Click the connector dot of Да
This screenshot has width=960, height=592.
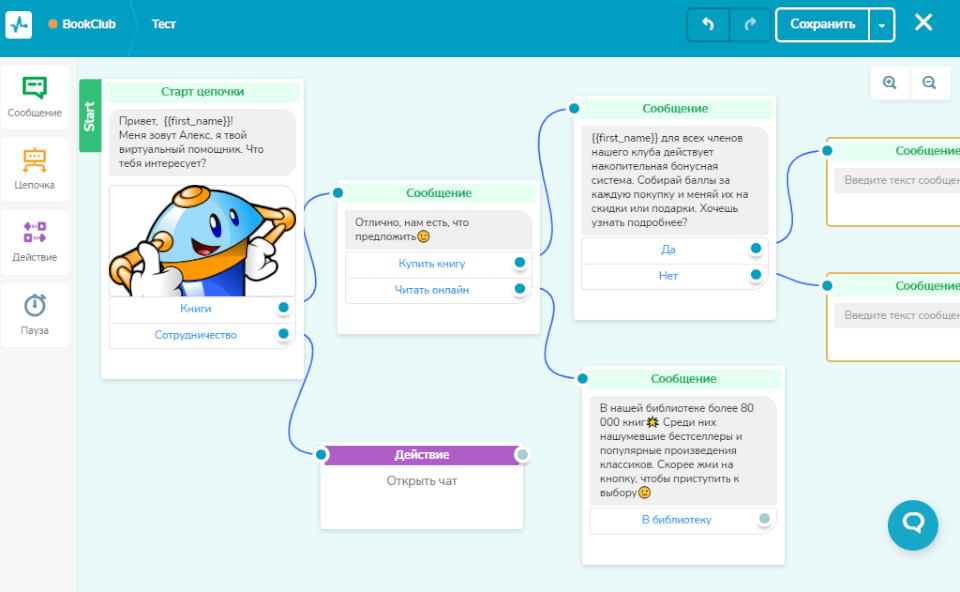click(756, 248)
